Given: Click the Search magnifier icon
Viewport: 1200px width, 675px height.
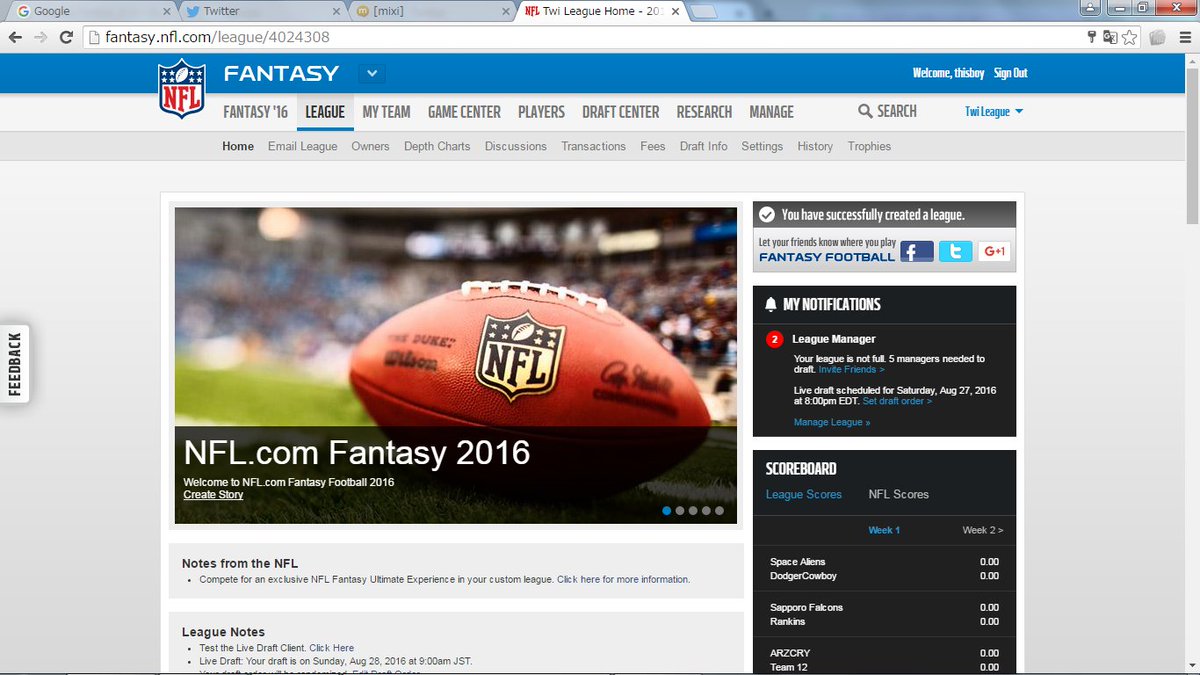Looking at the screenshot, I should [x=865, y=112].
